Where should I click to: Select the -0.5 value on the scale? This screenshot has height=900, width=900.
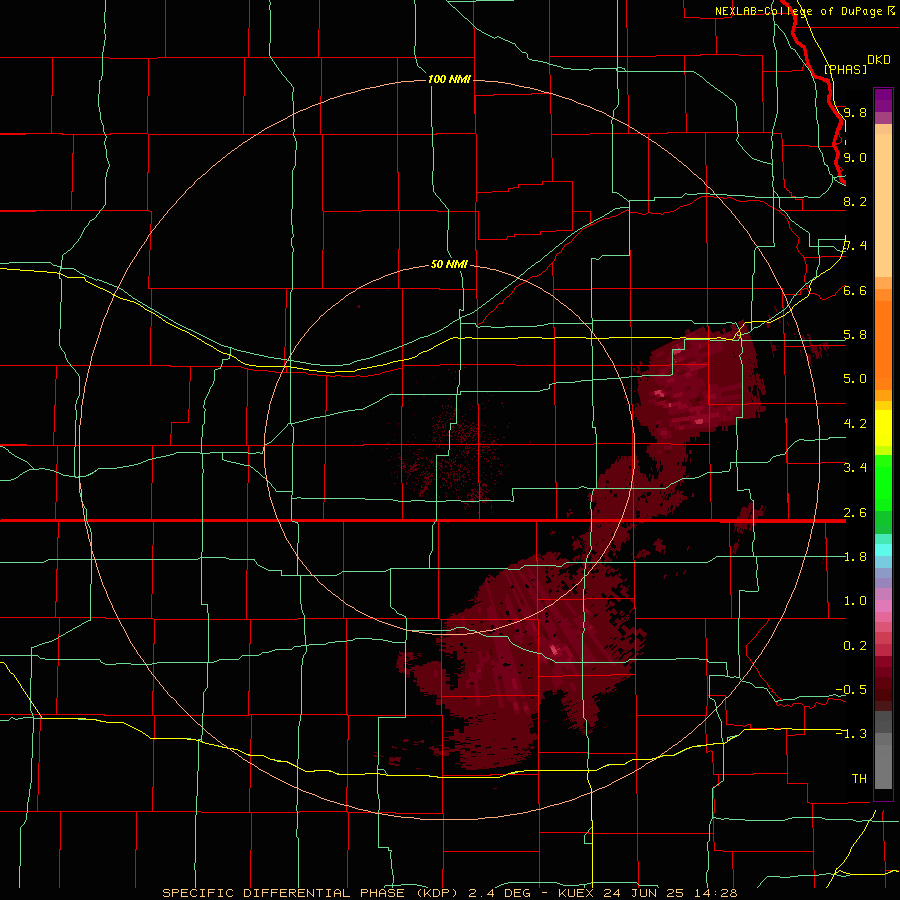click(852, 690)
